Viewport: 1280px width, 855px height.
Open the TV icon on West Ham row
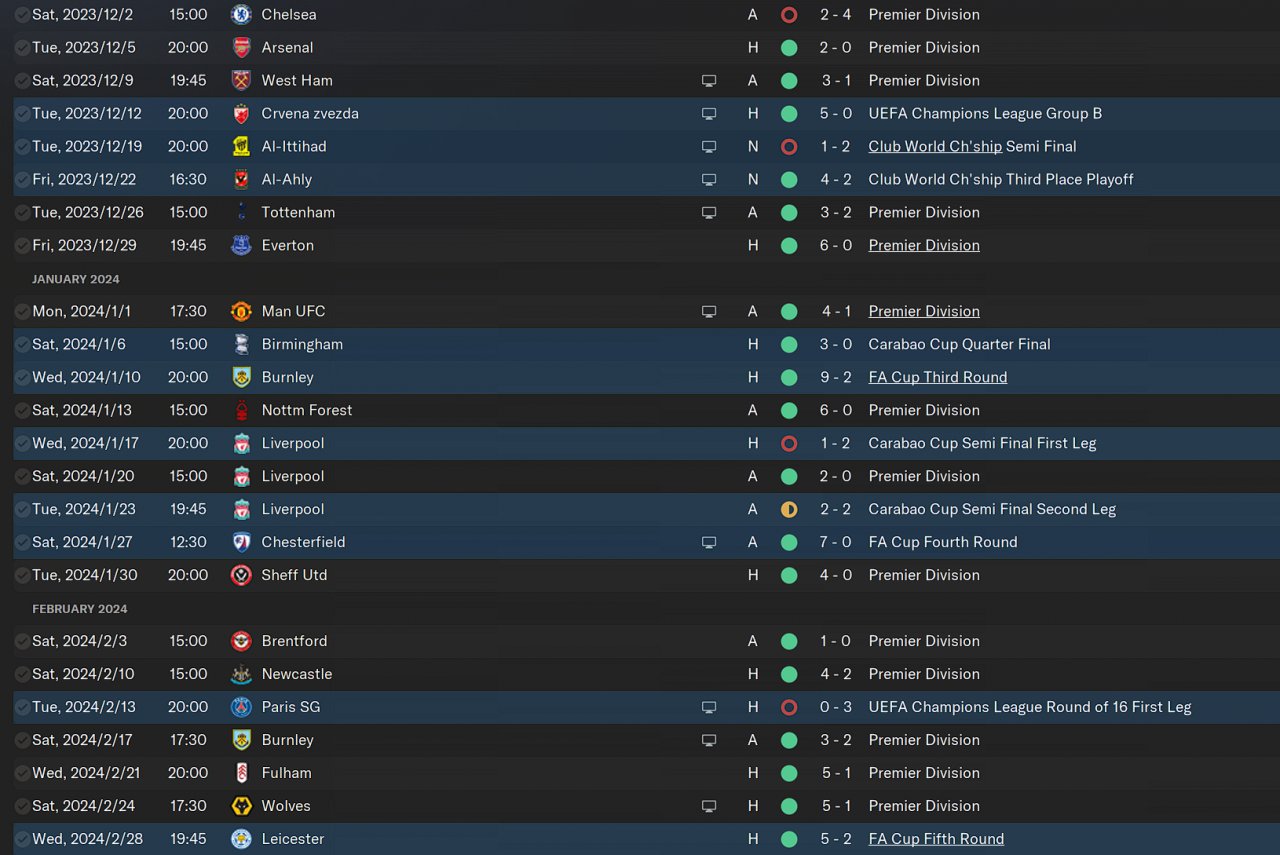[x=709, y=80]
